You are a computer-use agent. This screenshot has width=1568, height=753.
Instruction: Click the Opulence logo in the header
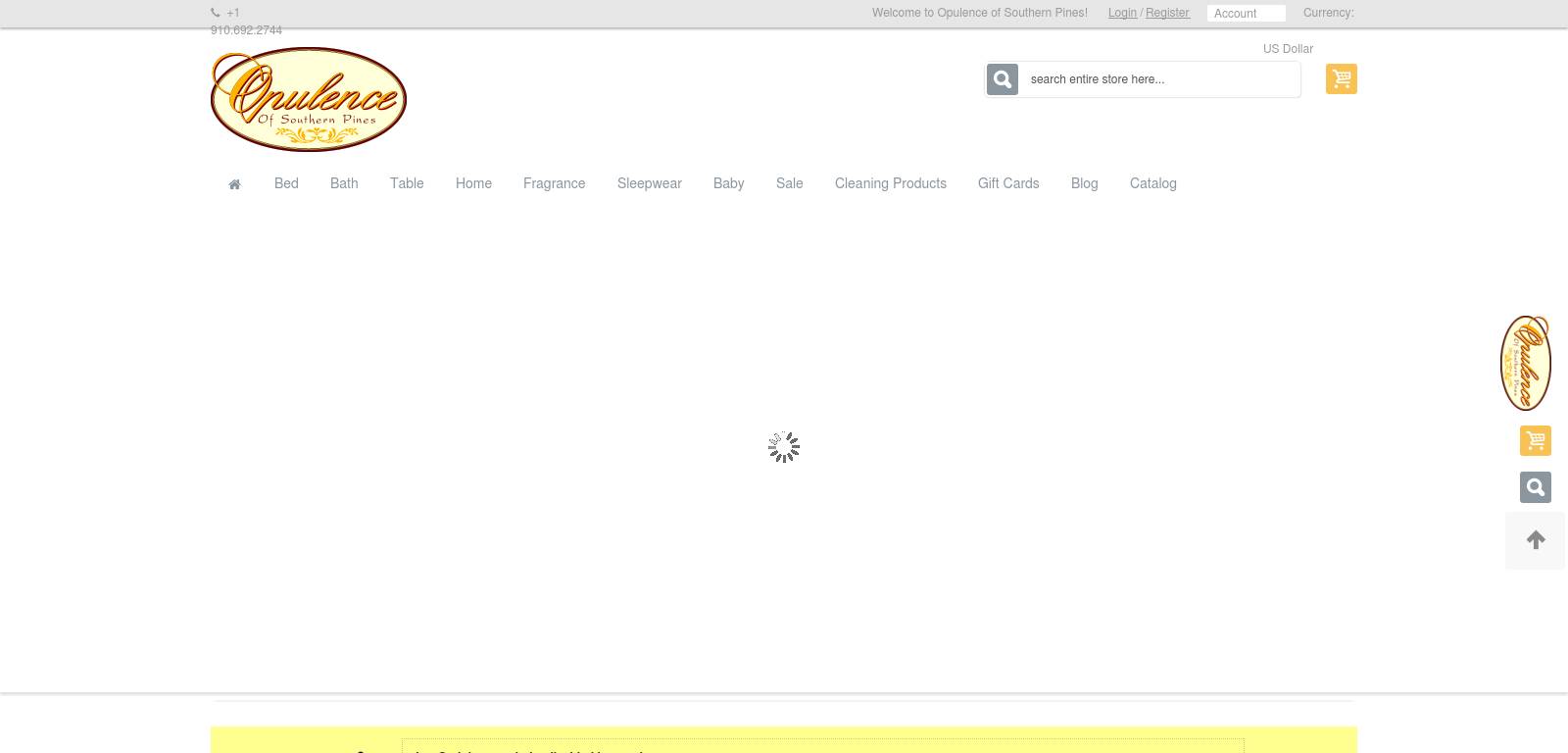coord(309,99)
